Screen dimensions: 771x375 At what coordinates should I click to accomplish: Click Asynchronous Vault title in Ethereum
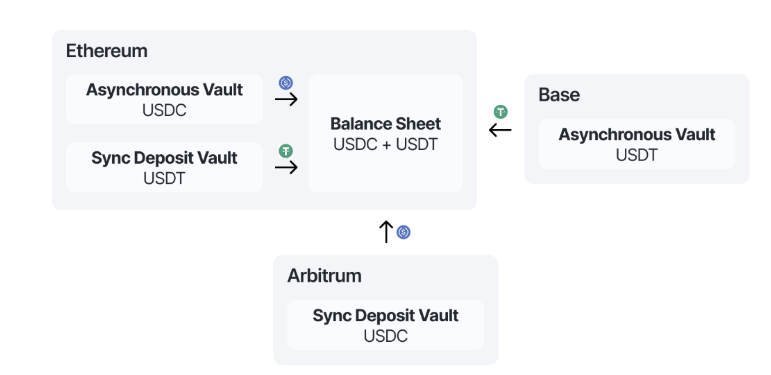(x=164, y=90)
